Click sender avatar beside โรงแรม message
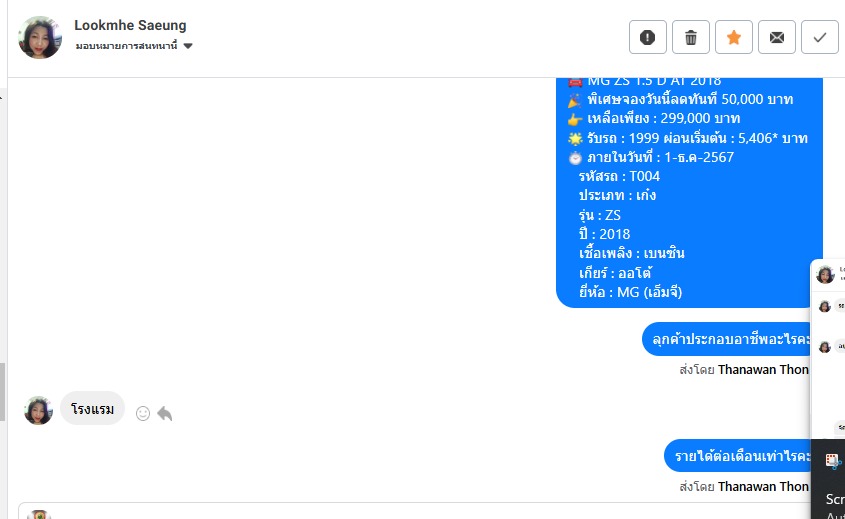845x519 pixels. (38, 410)
